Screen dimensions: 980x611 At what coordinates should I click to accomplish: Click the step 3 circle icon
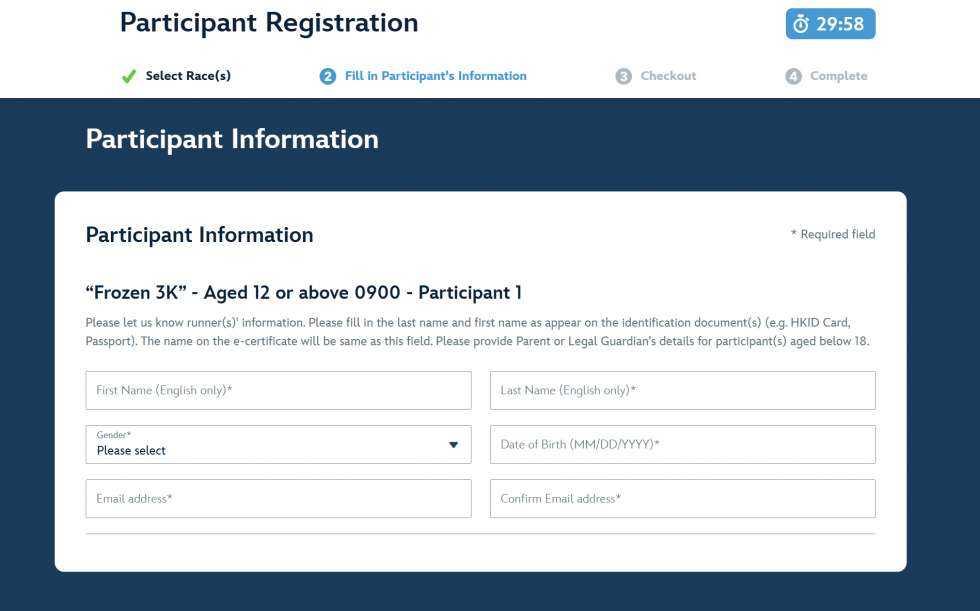pos(623,76)
